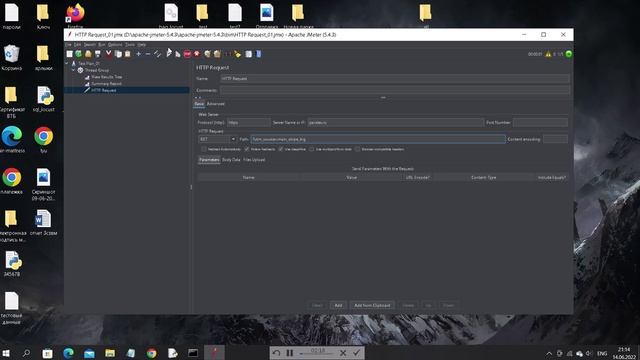Viewport: 640px width, 360px height.
Task: Open the Templates toolbar icon
Action: (78, 54)
